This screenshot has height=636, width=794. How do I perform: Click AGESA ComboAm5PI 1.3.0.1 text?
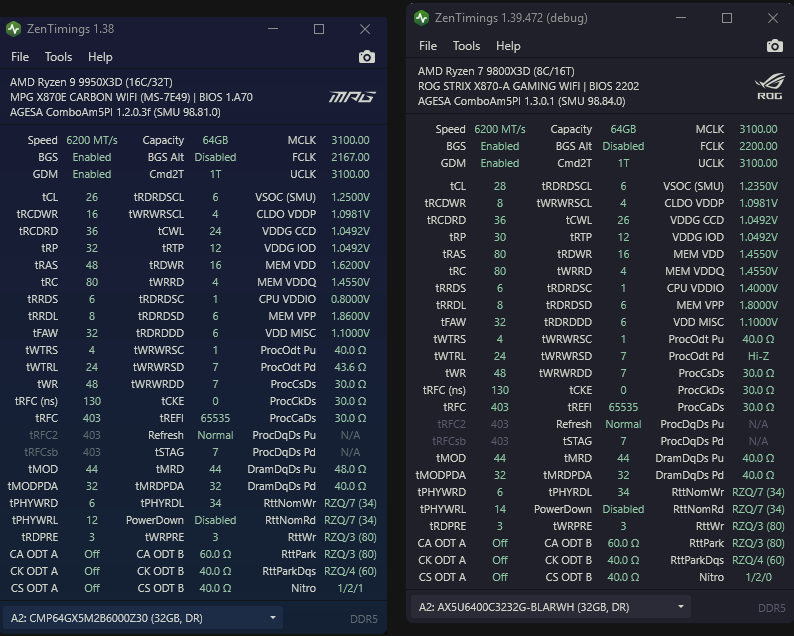pyautogui.click(x=522, y=101)
